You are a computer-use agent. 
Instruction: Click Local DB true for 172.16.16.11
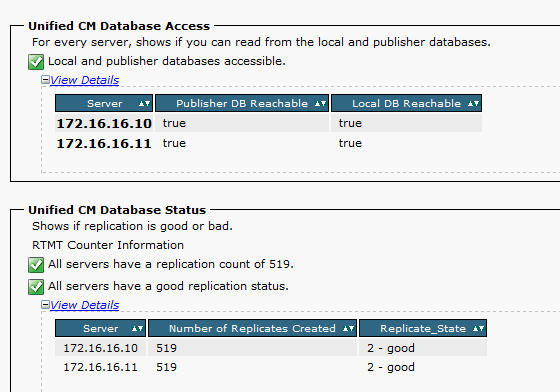click(x=350, y=144)
